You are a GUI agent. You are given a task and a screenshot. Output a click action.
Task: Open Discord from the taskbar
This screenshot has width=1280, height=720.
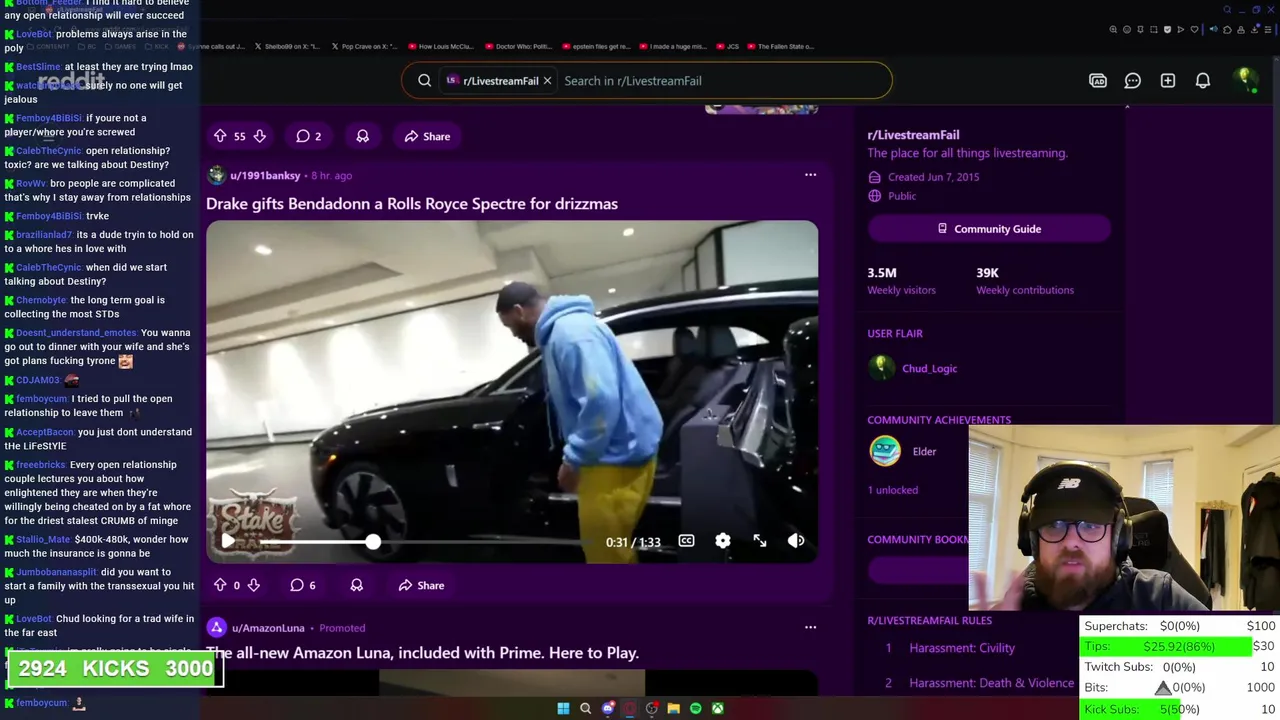click(608, 708)
